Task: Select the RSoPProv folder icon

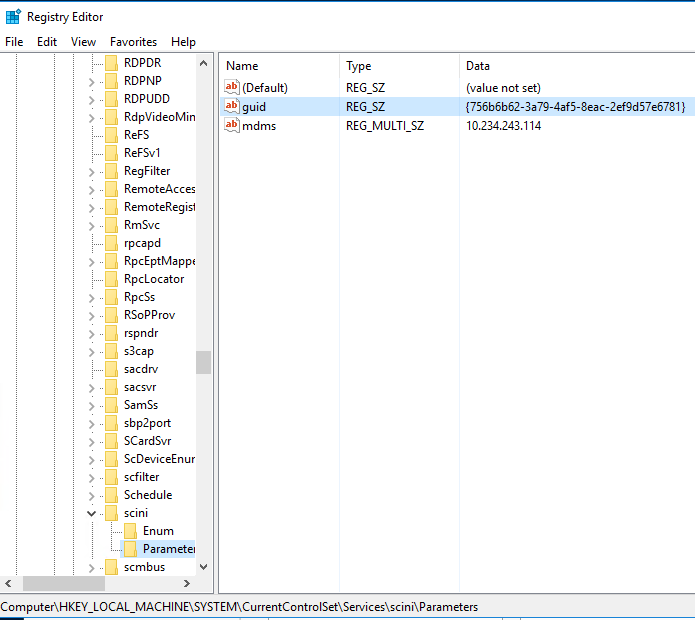Action: coord(112,315)
